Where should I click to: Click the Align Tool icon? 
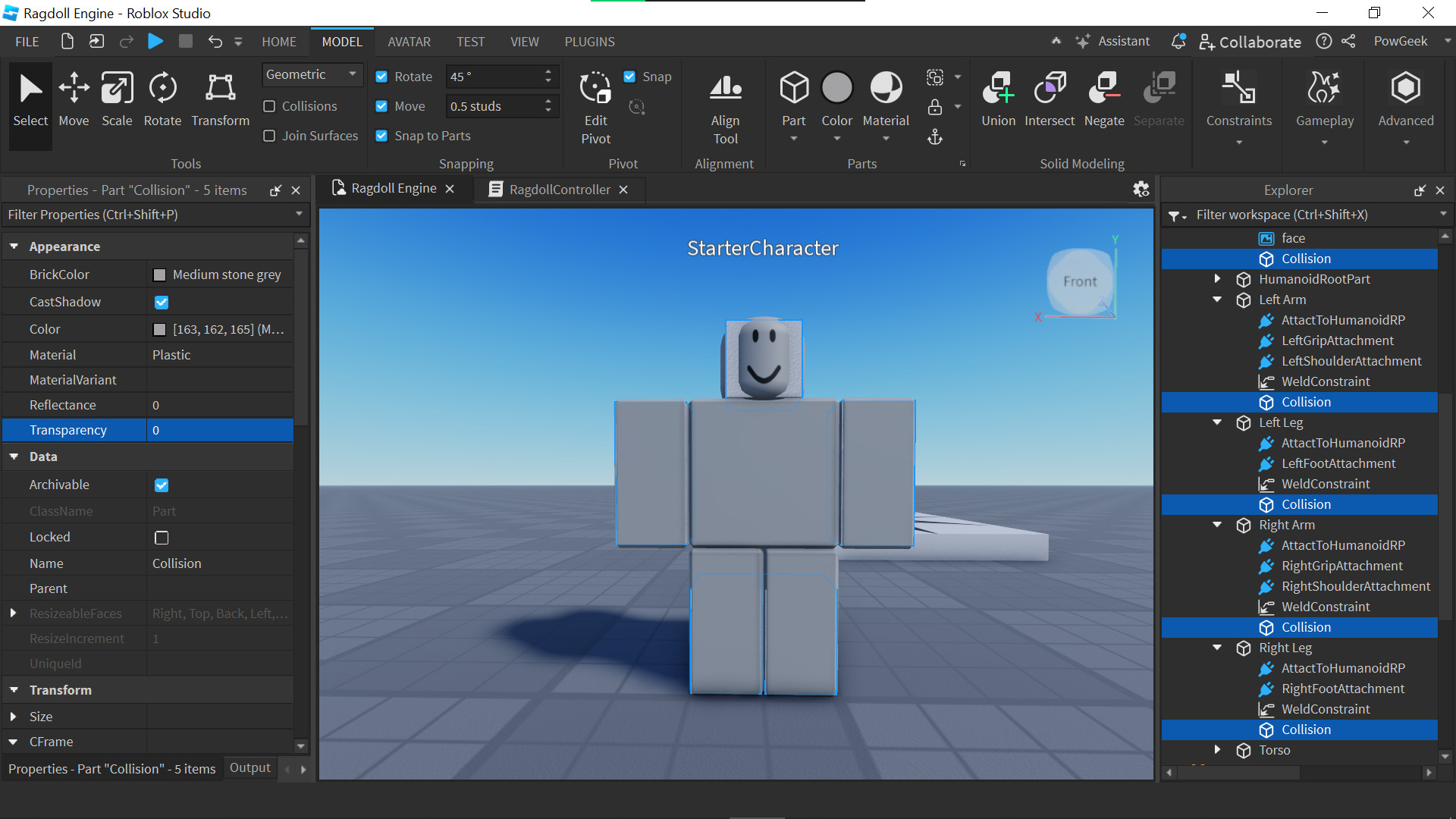pyautogui.click(x=725, y=89)
